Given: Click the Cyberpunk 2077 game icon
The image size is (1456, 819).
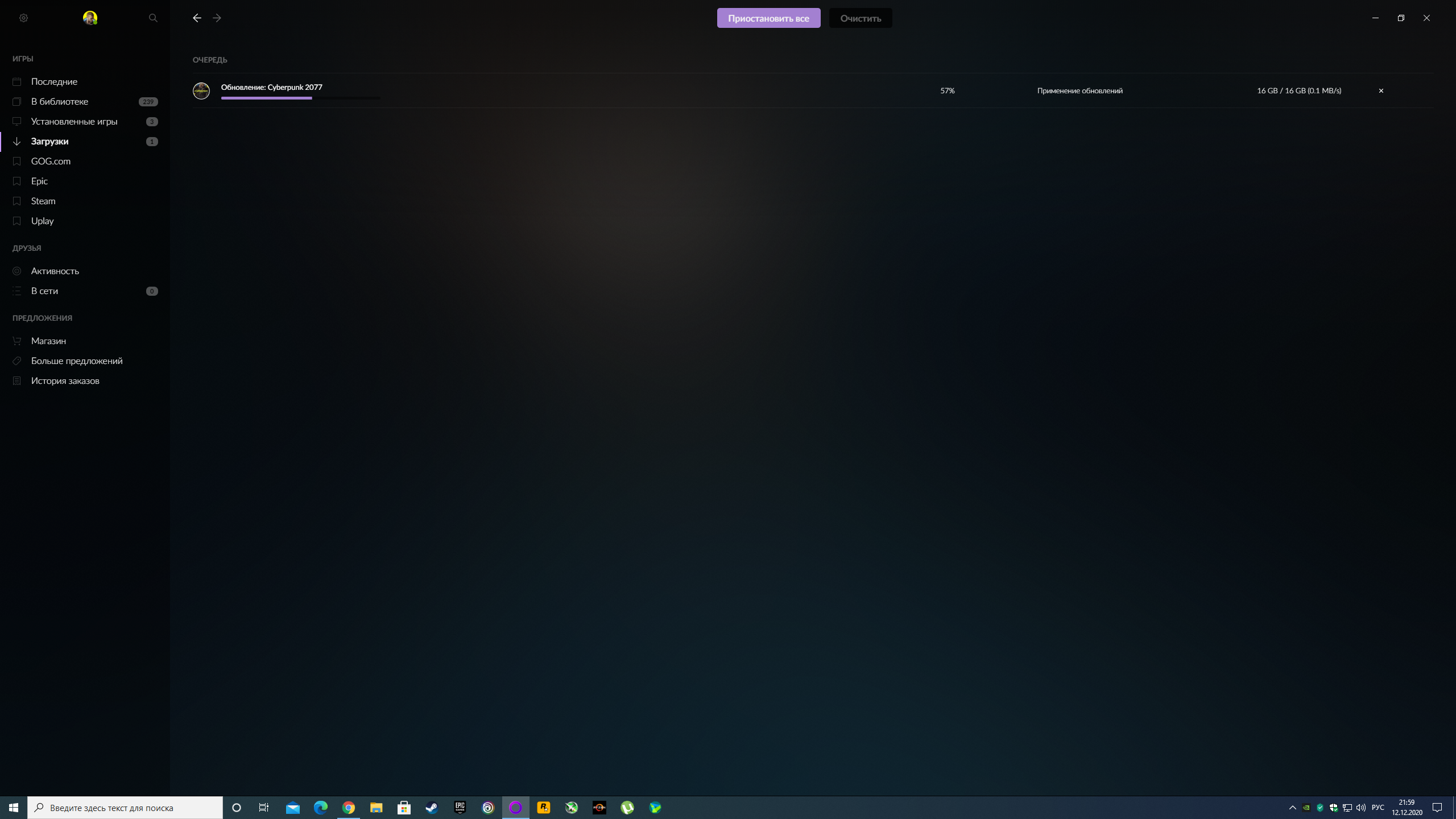Looking at the screenshot, I should click(x=201, y=91).
